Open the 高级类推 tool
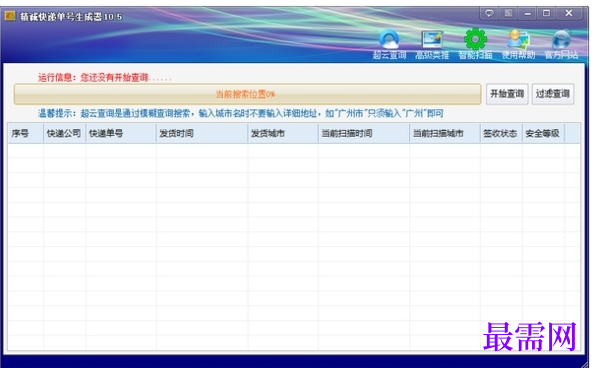Viewport: 595px width, 368px height. [x=432, y=44]
